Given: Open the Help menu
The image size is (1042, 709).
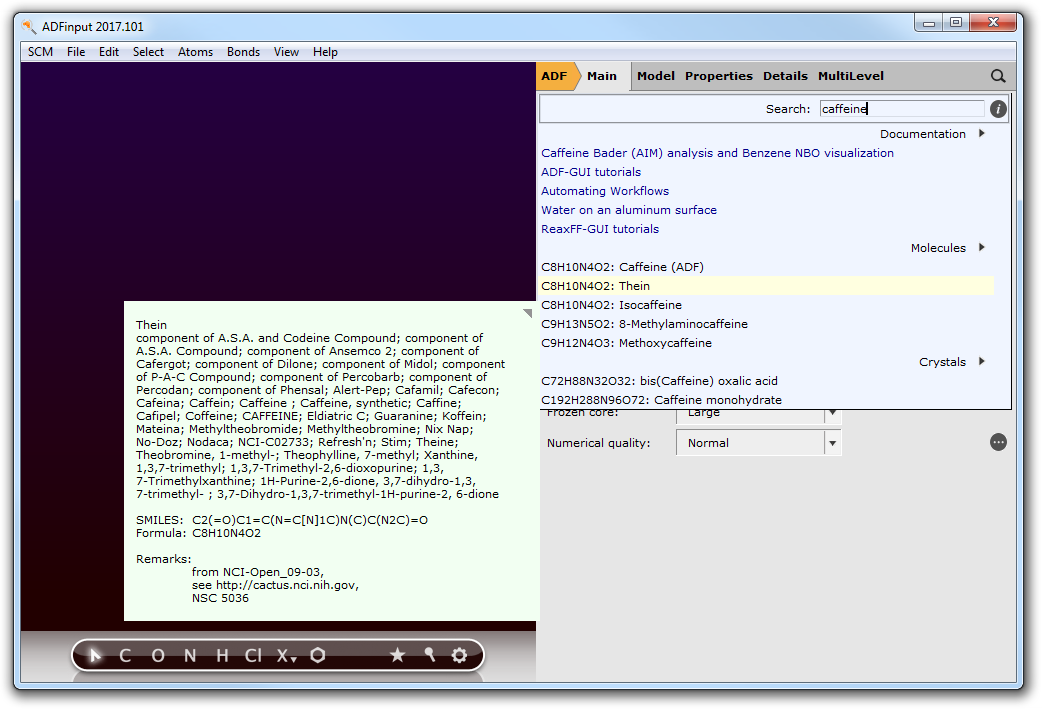Looking at the screenshot, I should [326, 52].
